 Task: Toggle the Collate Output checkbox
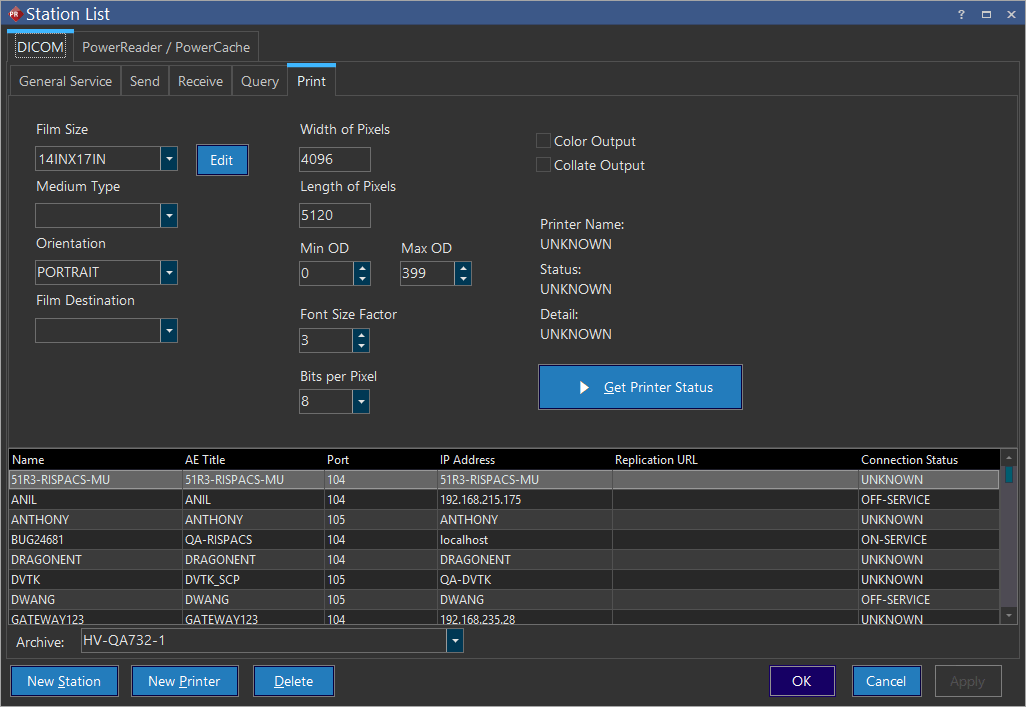(544, 165)
